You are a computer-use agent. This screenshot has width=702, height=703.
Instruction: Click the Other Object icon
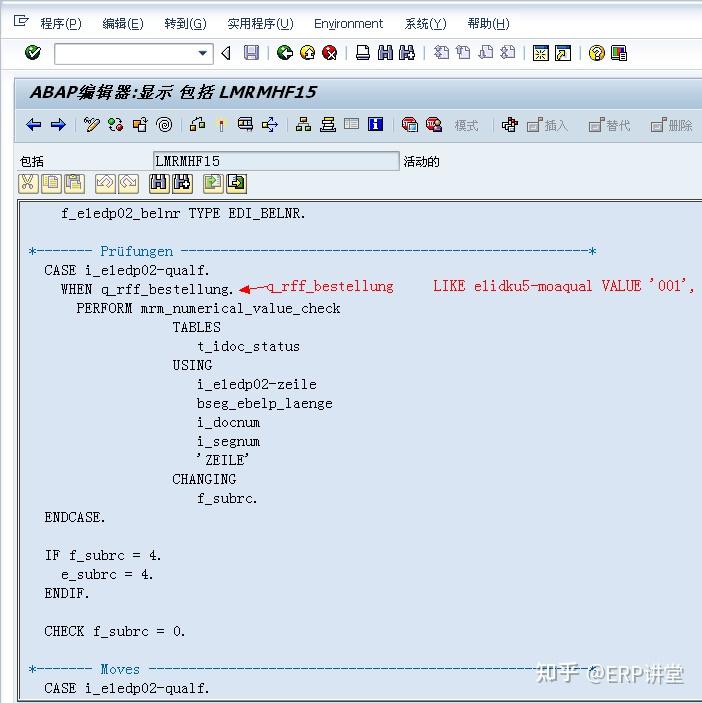pos(140,125)
